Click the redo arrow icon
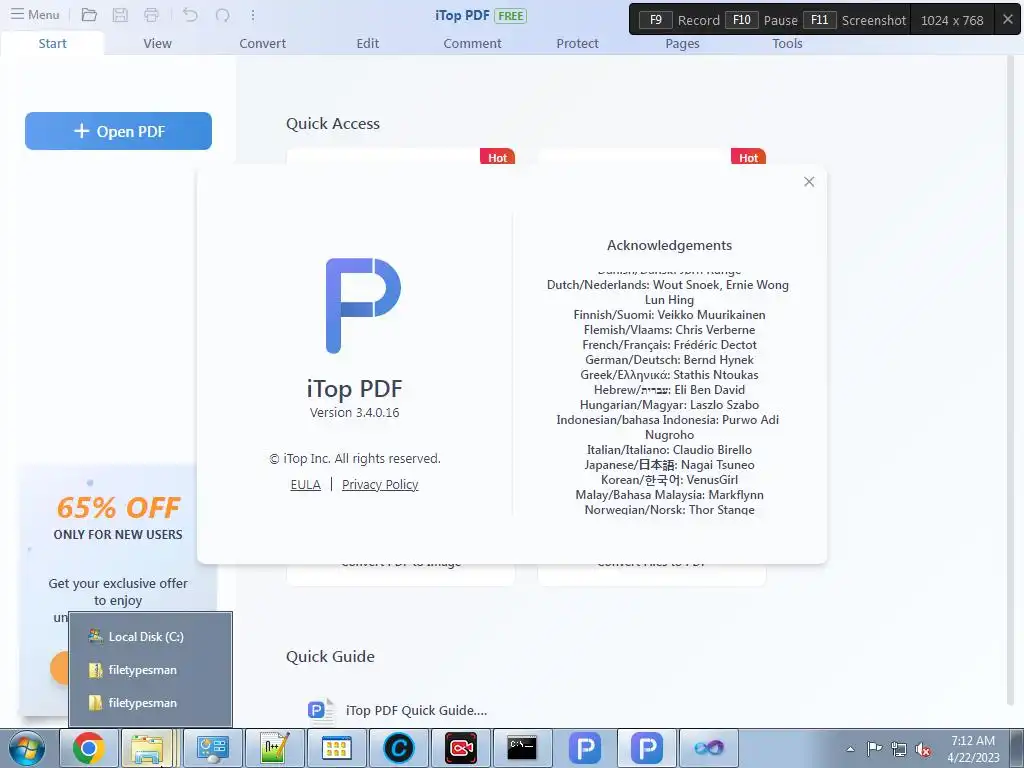 point(223,15)
